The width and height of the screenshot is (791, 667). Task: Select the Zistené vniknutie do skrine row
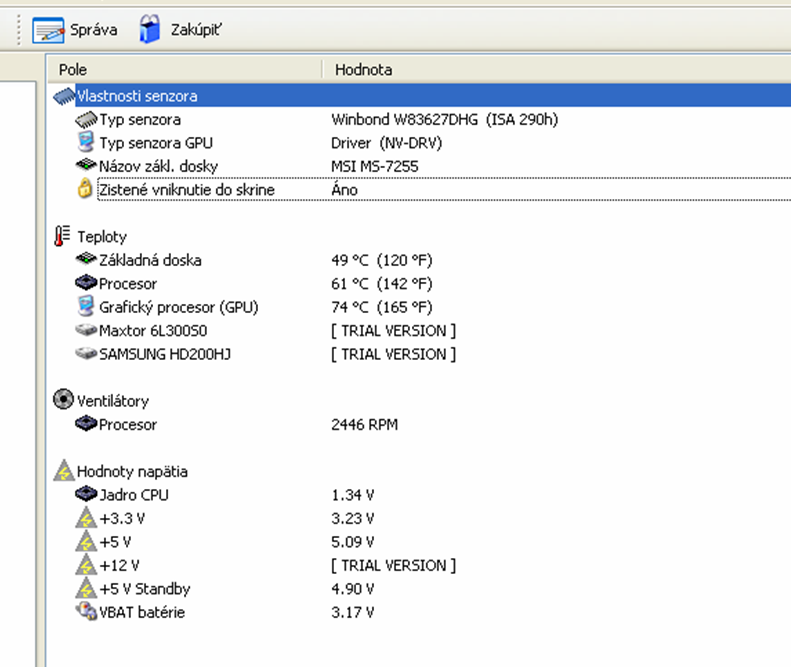pyautogui.click(x=444, y=190)
